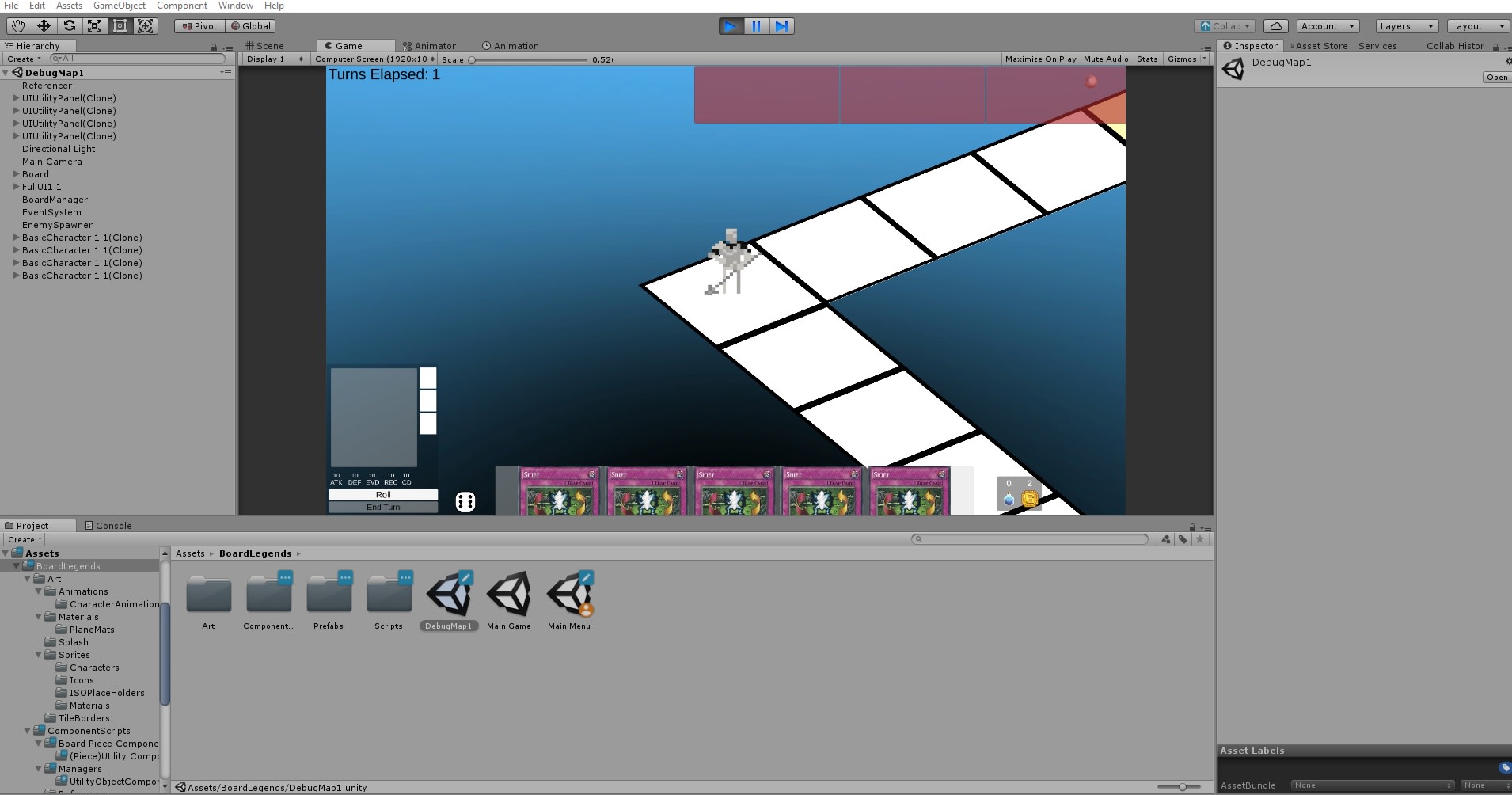
Task: Click the Step frame button
Action: (x=781, y=26)
